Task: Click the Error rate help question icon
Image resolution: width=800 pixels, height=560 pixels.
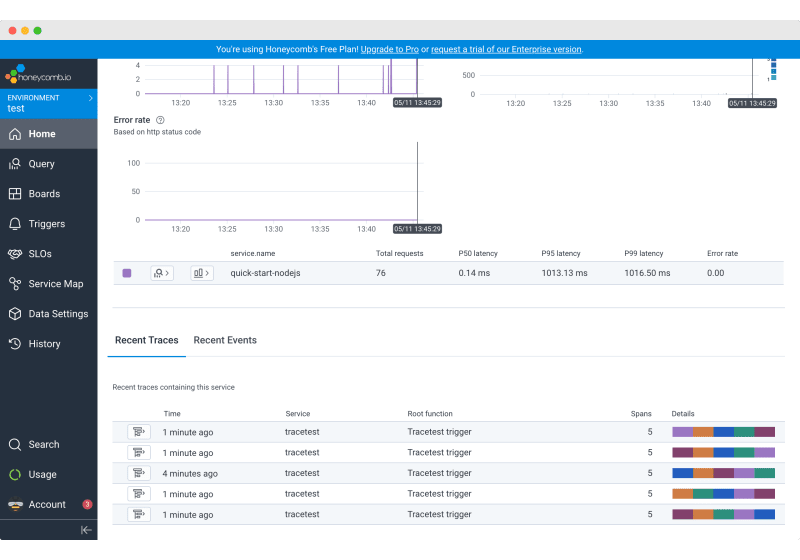Action: pyautogui.click(x=160, y=120)
